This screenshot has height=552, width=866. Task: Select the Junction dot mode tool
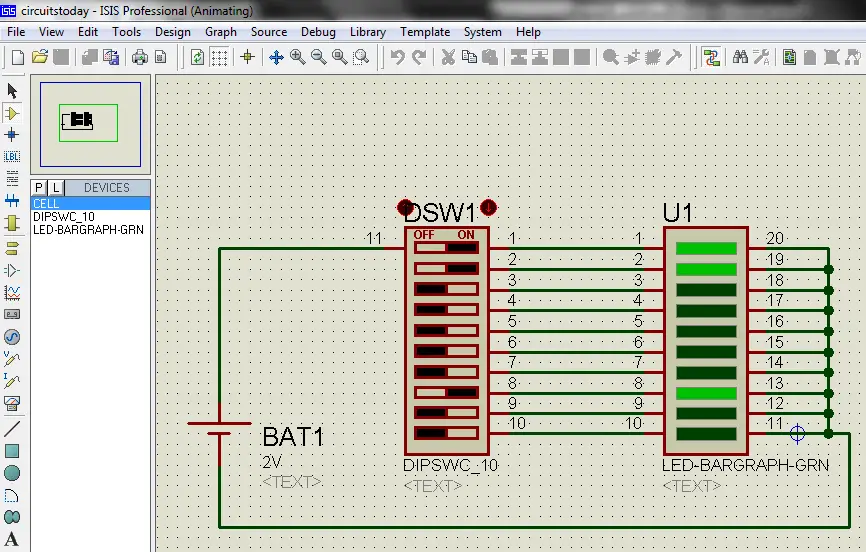[12, 135]
